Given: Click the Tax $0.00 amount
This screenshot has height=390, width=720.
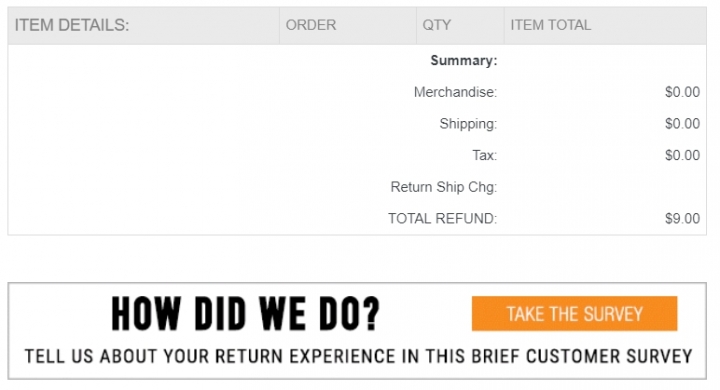Looking at the screenshot, I should (x=682, y=155).
